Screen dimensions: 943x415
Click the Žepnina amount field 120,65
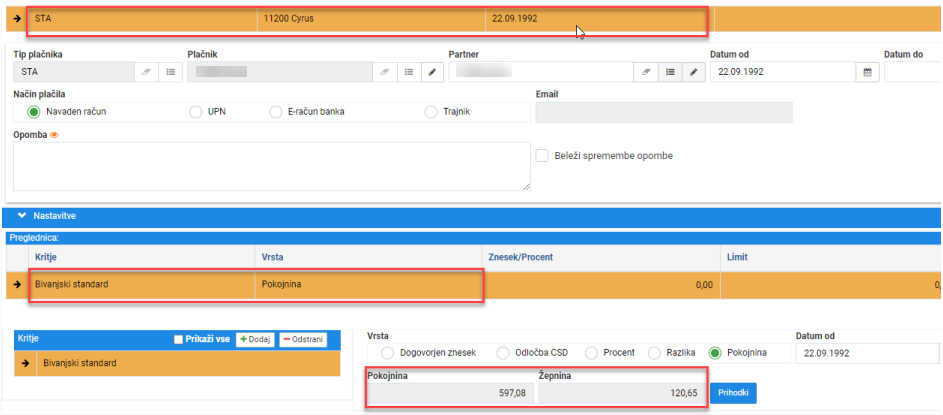click(622, 393)
